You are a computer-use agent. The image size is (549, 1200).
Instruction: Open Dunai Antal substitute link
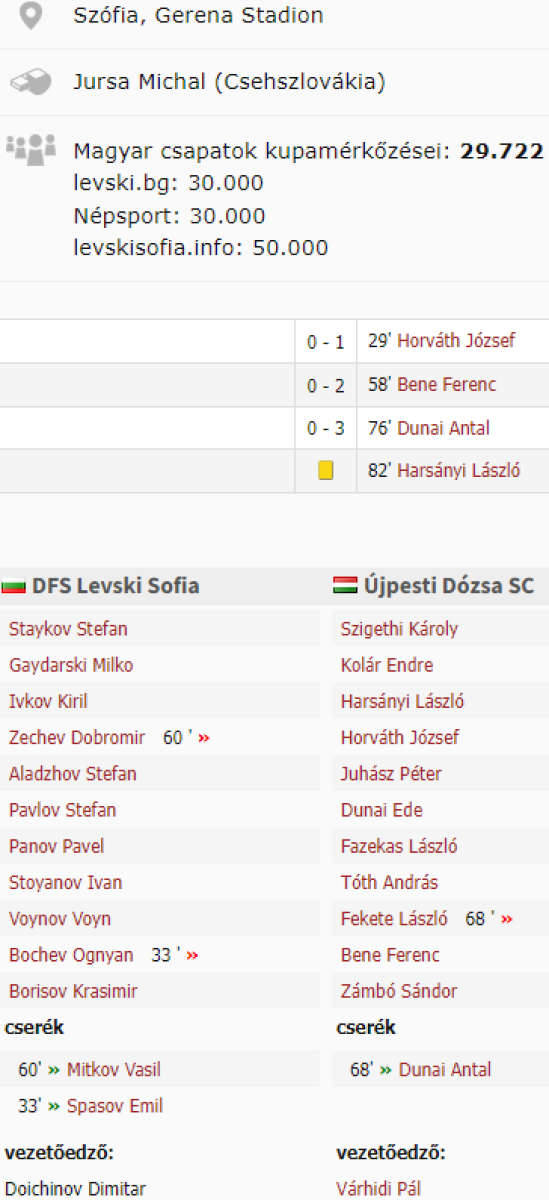[445, 1070]
